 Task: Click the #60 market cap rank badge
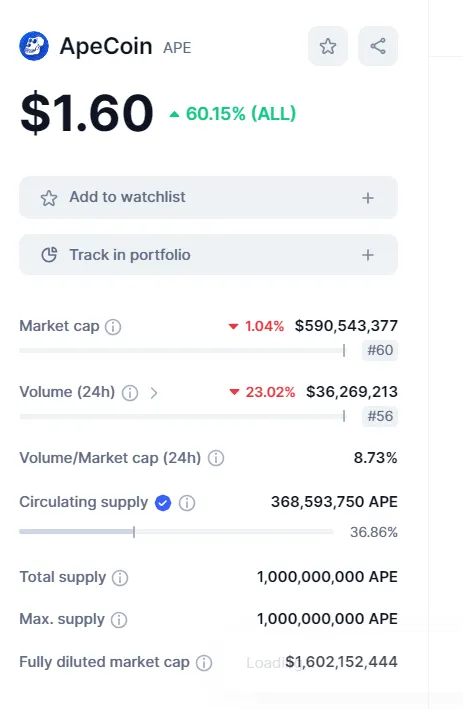pos(380,350)
